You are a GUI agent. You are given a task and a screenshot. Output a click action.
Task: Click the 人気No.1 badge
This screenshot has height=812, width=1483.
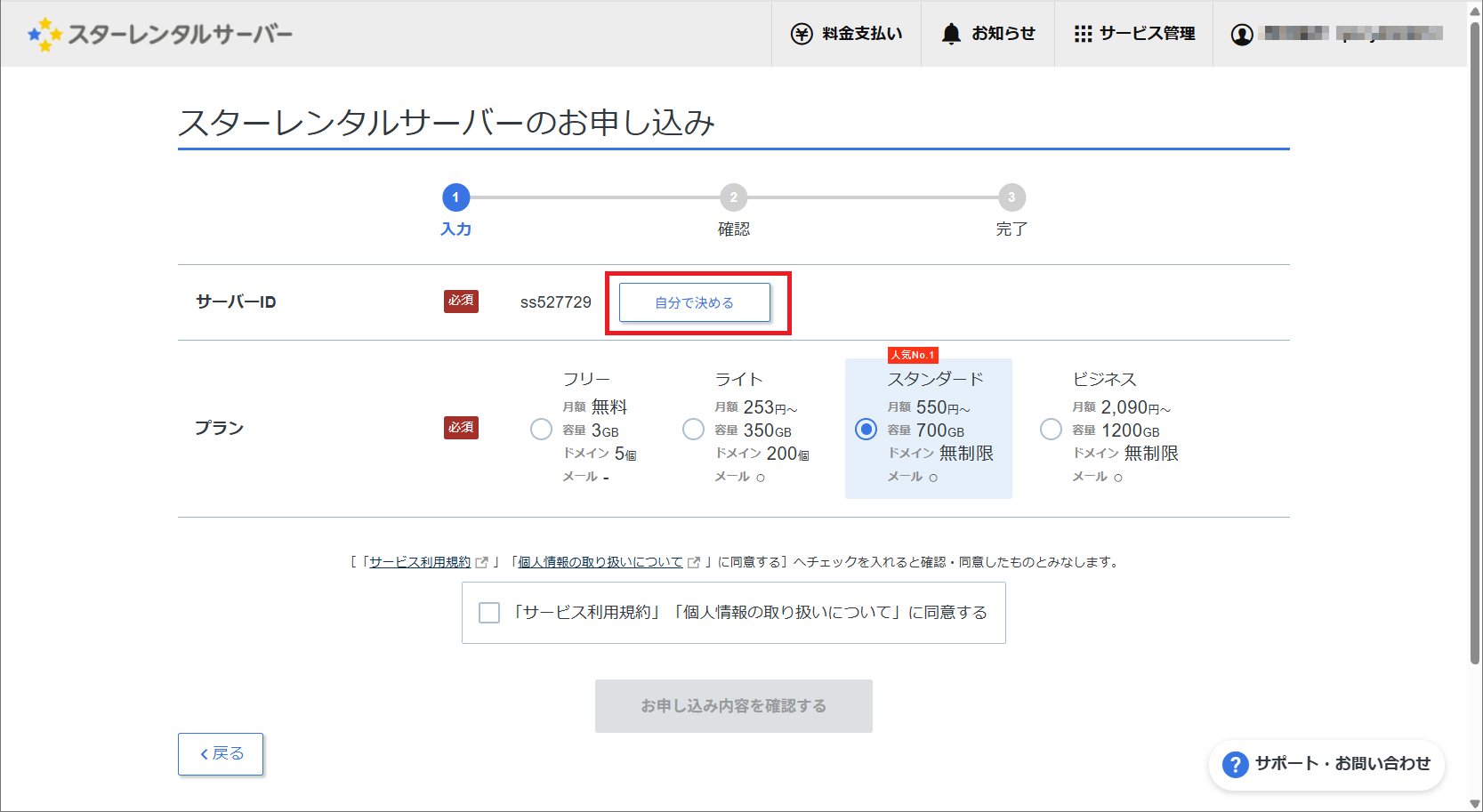point(913,355)
